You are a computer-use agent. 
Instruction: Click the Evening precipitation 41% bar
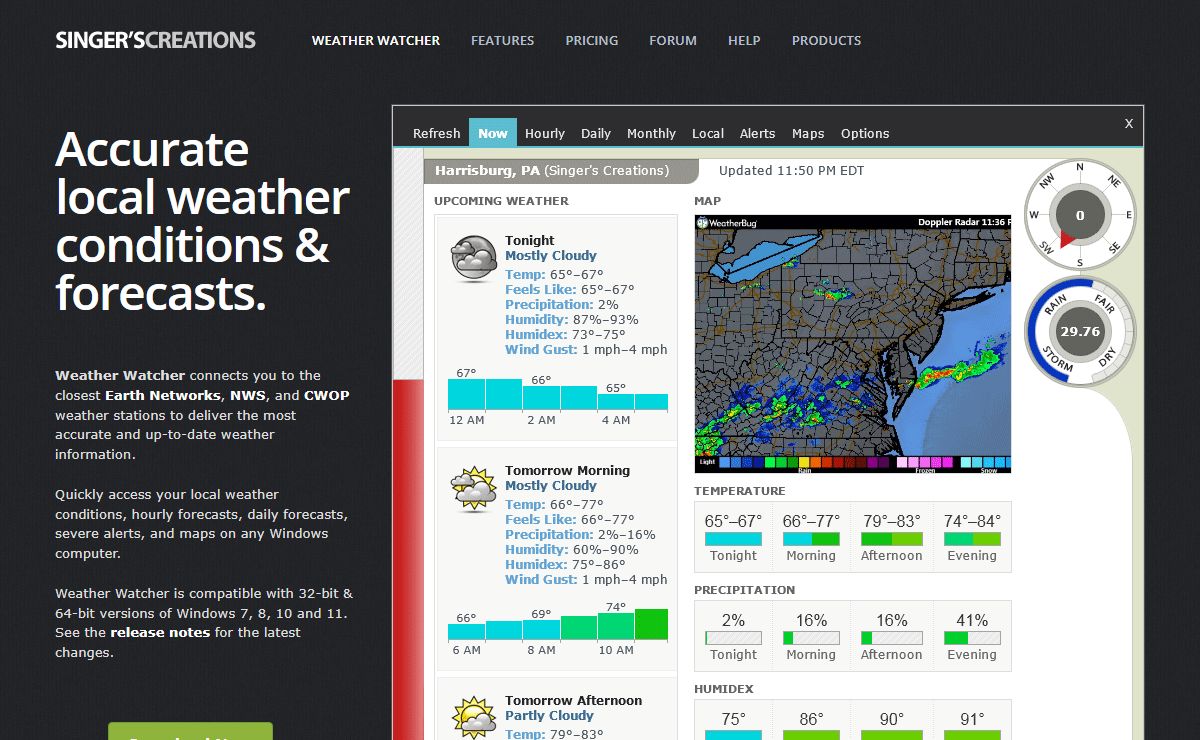pos(972,637)
